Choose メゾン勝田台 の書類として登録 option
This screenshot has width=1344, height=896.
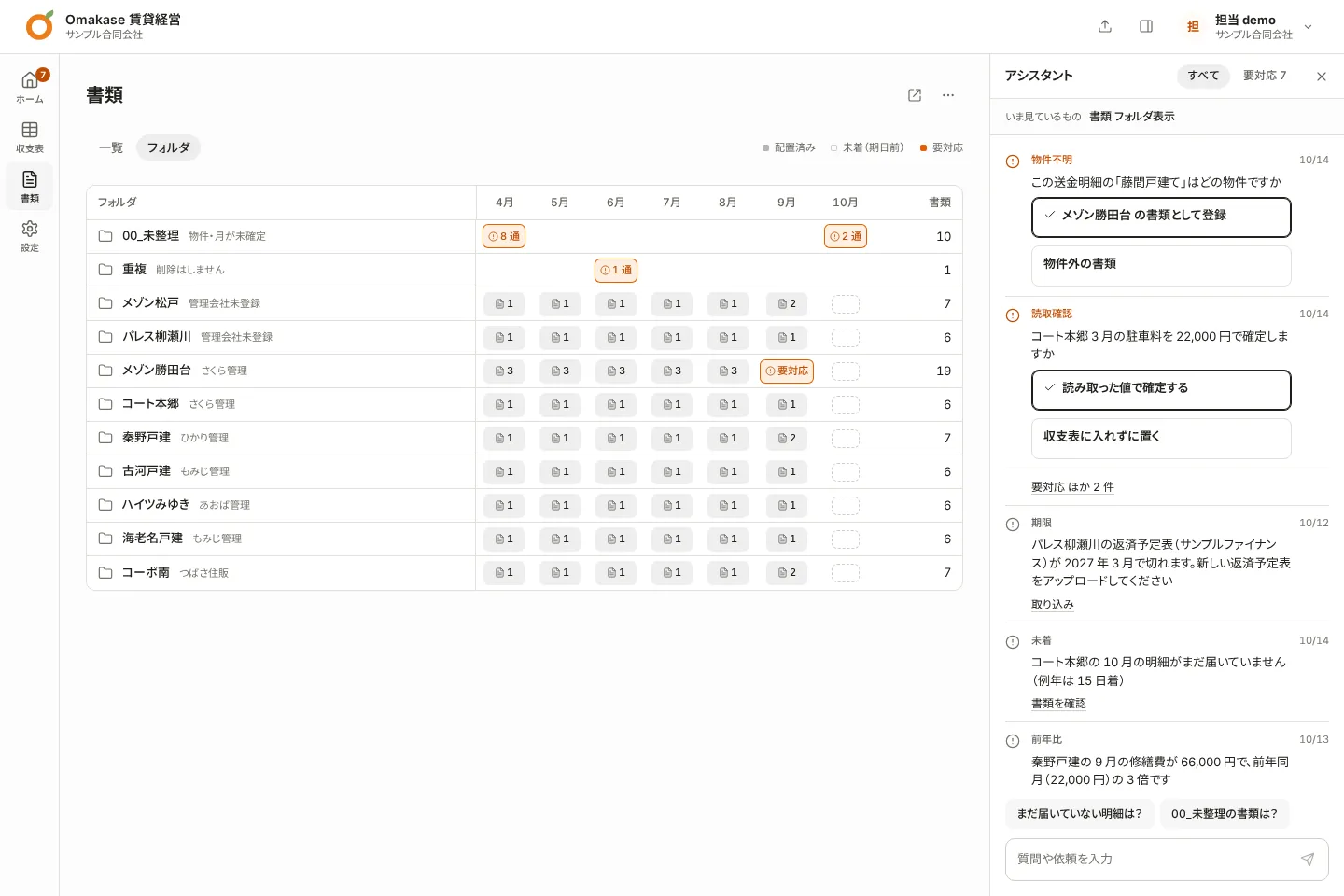point(1161,217)
